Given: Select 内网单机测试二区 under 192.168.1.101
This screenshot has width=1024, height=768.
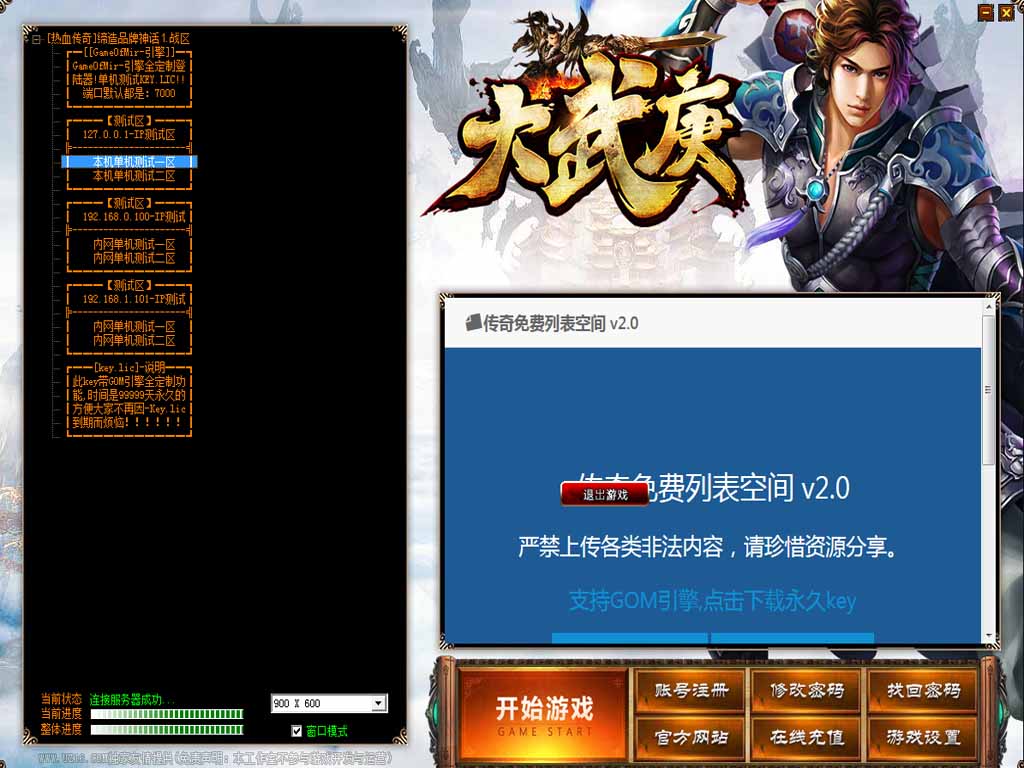Looking at the screenshot, I should [134, 341].
